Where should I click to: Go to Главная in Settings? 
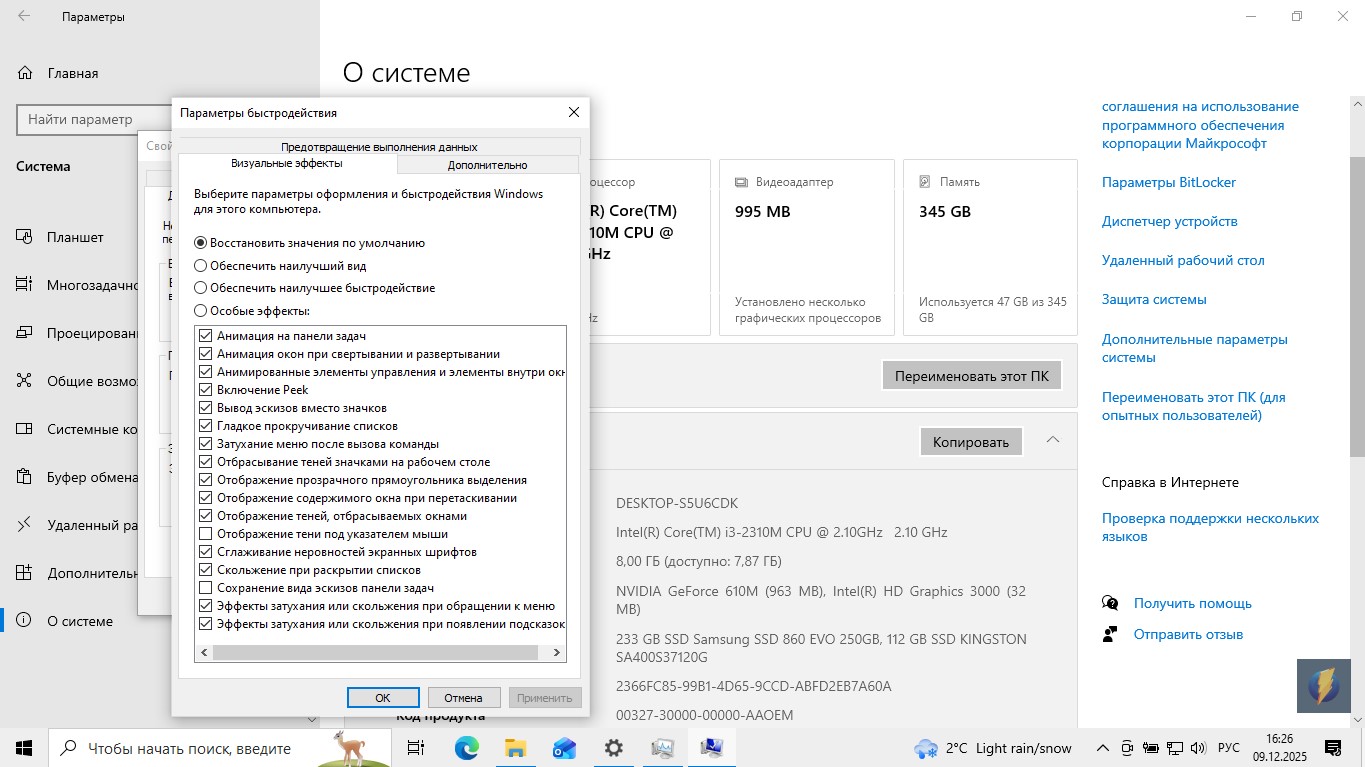[x=72, y=73]
